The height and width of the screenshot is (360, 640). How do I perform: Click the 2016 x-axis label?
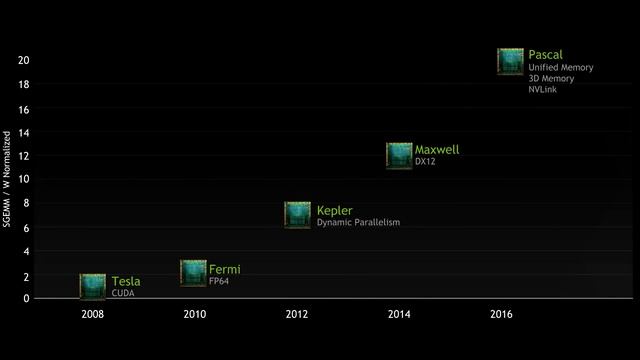click(x=501, y=314)
